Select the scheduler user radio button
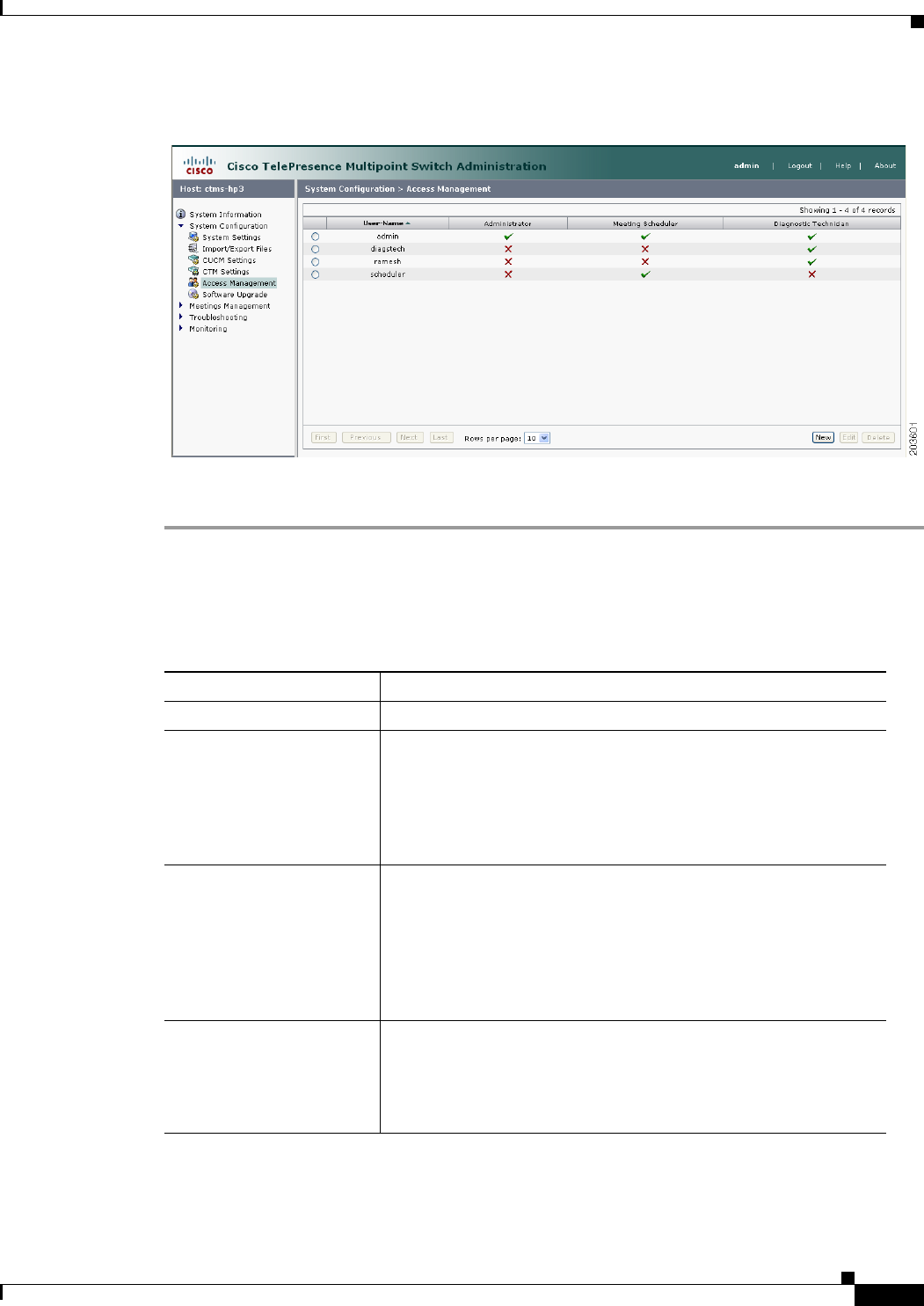The image size is (924, 1306). tap(316, 274)
